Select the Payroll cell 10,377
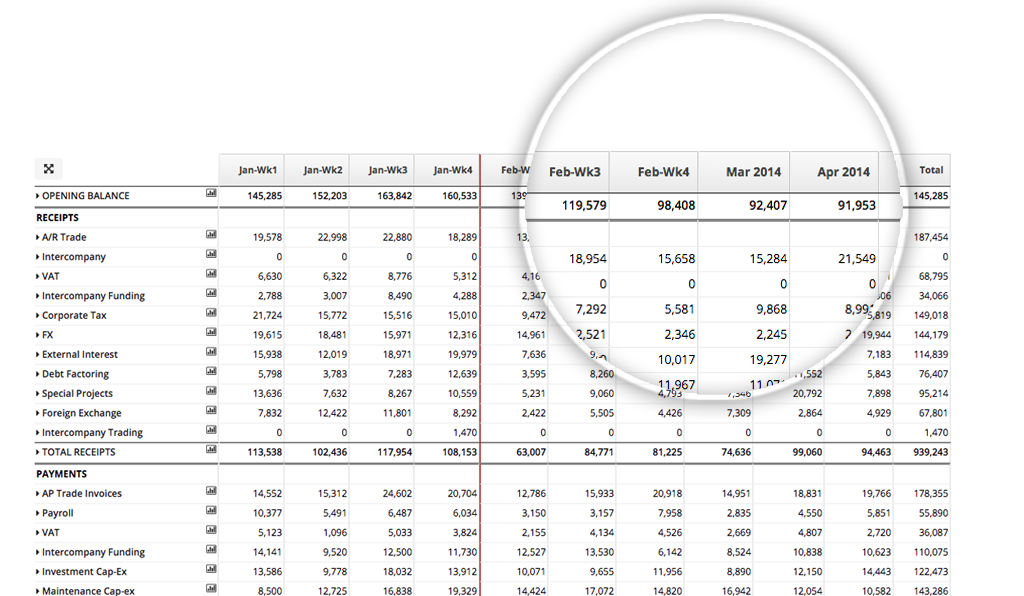The width and height of the screenshot is (1024, 596). tap(268, 514)
